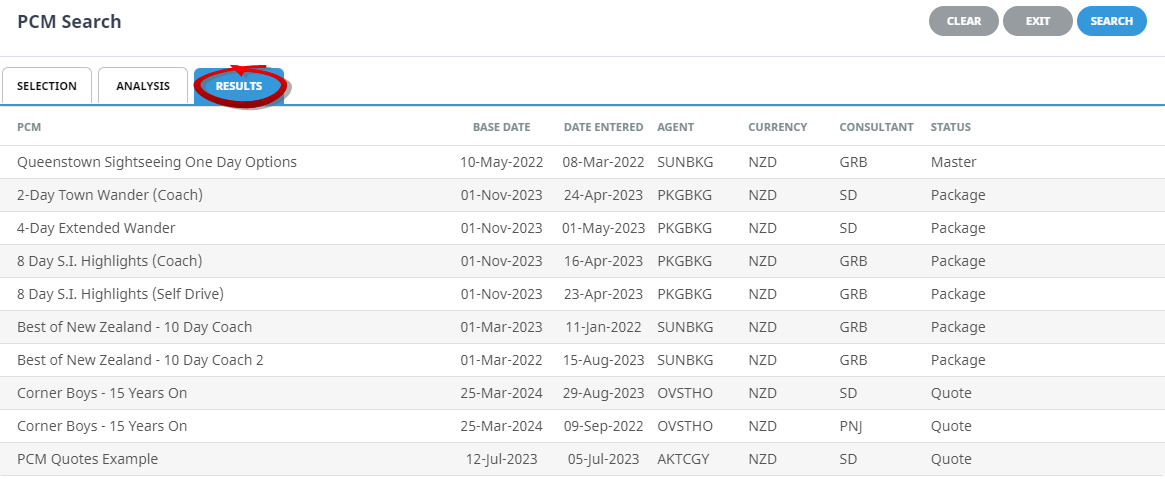Select Corner Boys entry with consultant PNJ
The image size is (1165, 479).
click(582, 426)
